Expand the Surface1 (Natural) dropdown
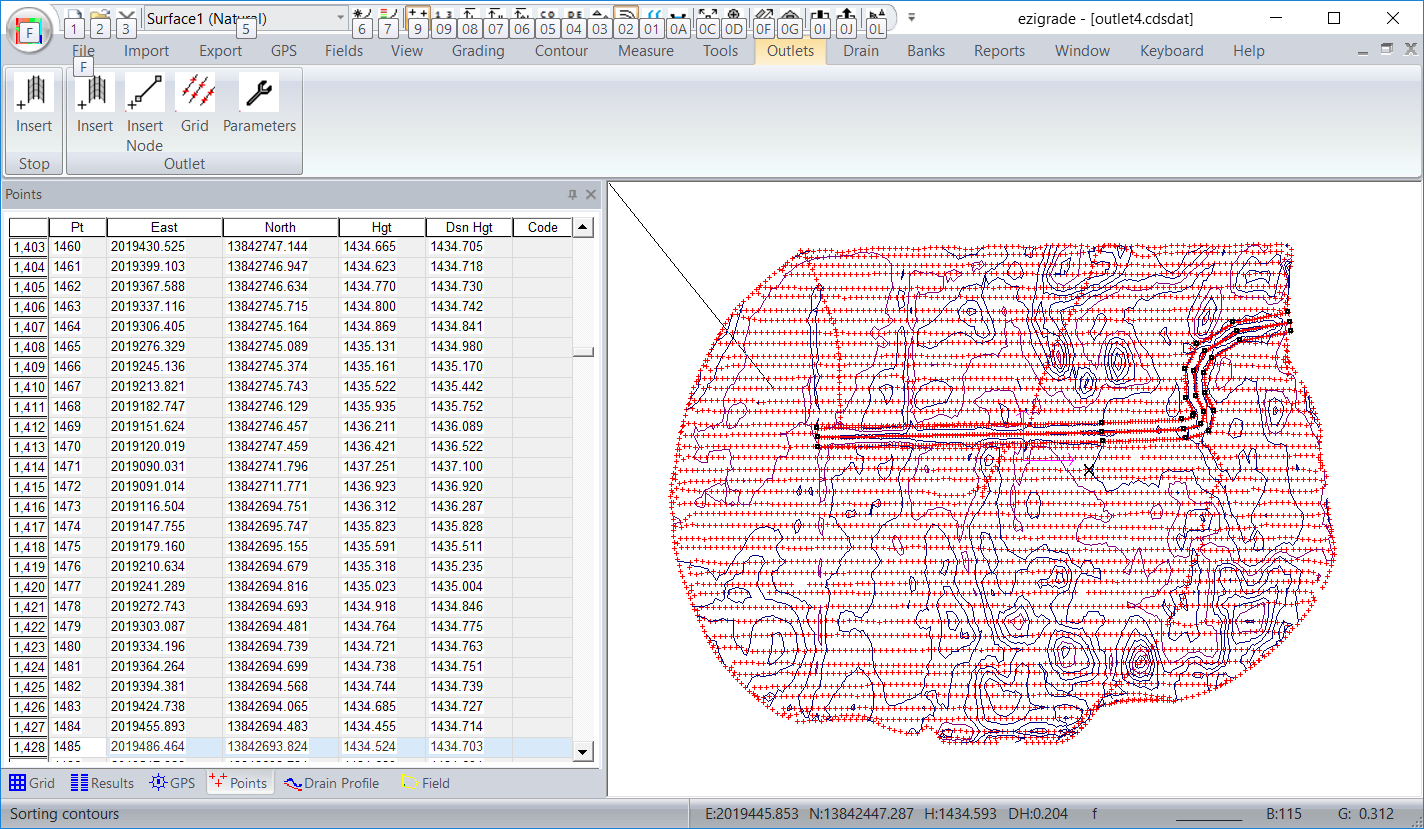The width and height of the screenshot is (1424, 829). pyautogui.click(x=340, y=18)
